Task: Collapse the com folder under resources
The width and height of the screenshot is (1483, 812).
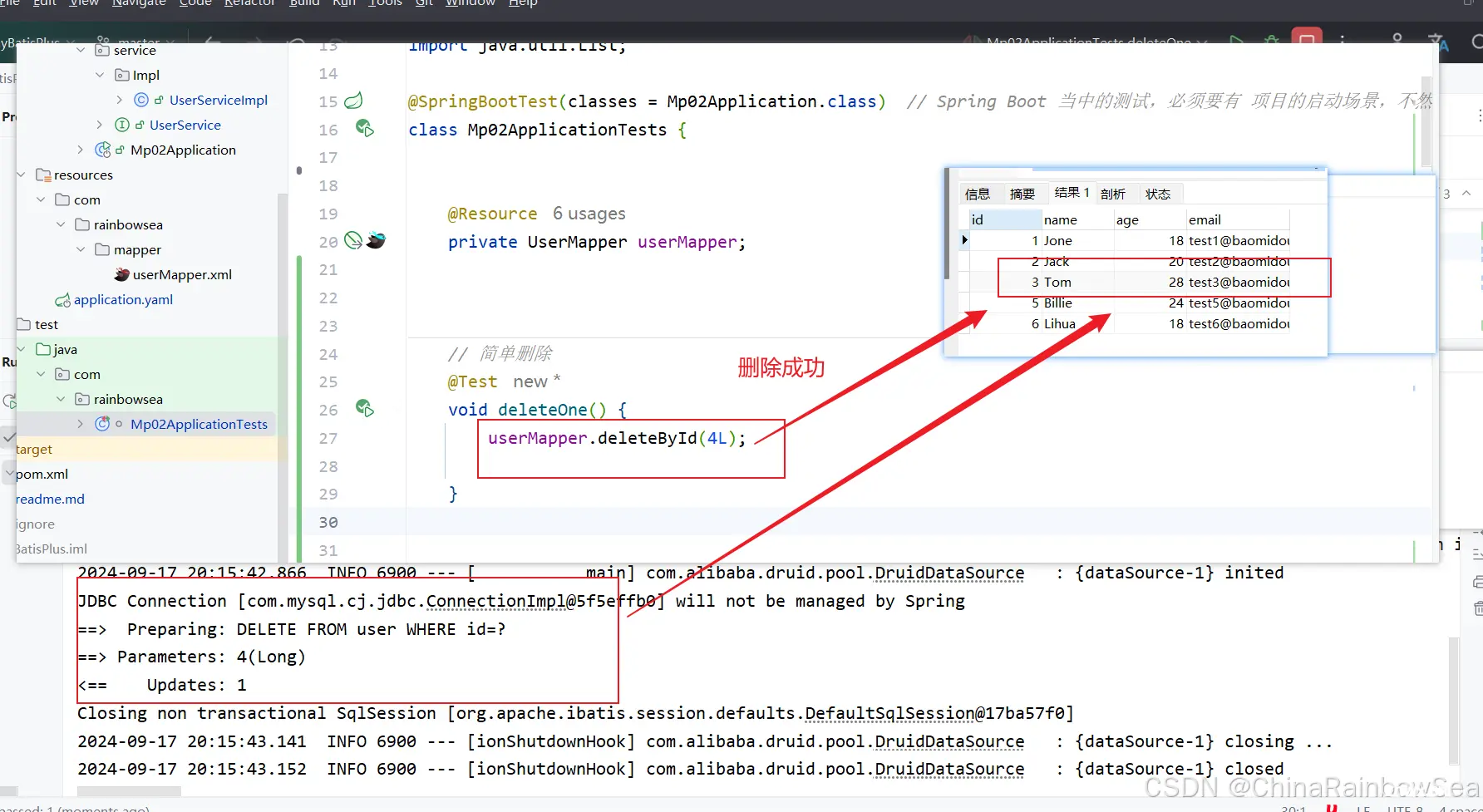Action: [41, 199]
